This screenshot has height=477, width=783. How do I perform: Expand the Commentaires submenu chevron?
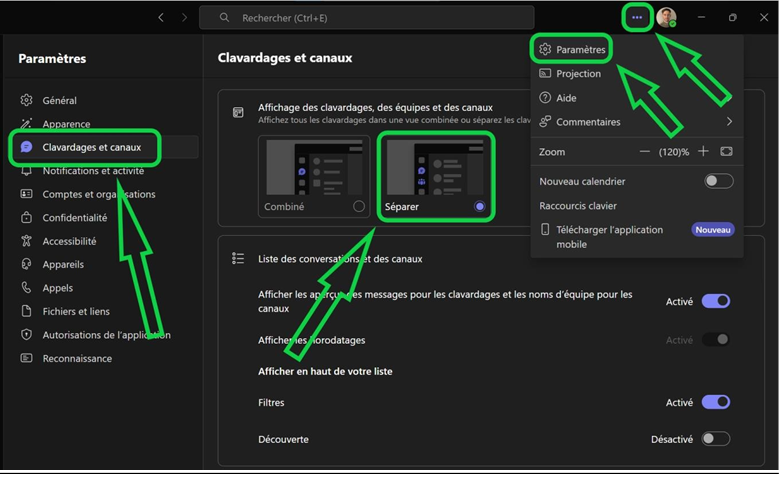tap(729, 121)
